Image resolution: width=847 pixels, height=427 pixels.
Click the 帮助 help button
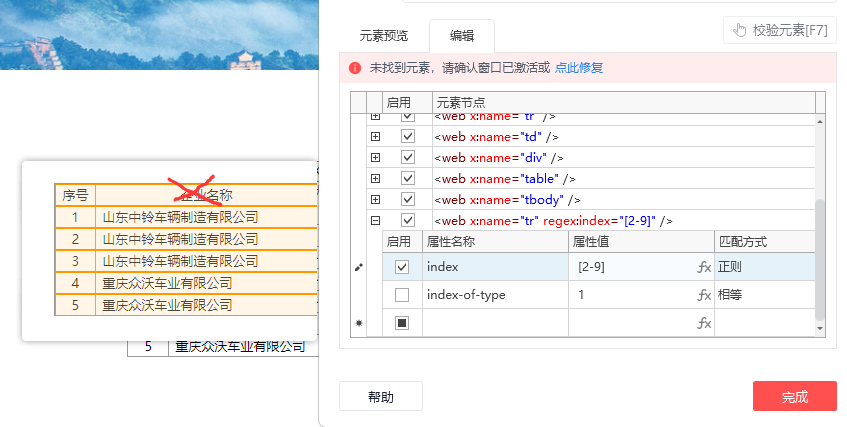[381, 397]
